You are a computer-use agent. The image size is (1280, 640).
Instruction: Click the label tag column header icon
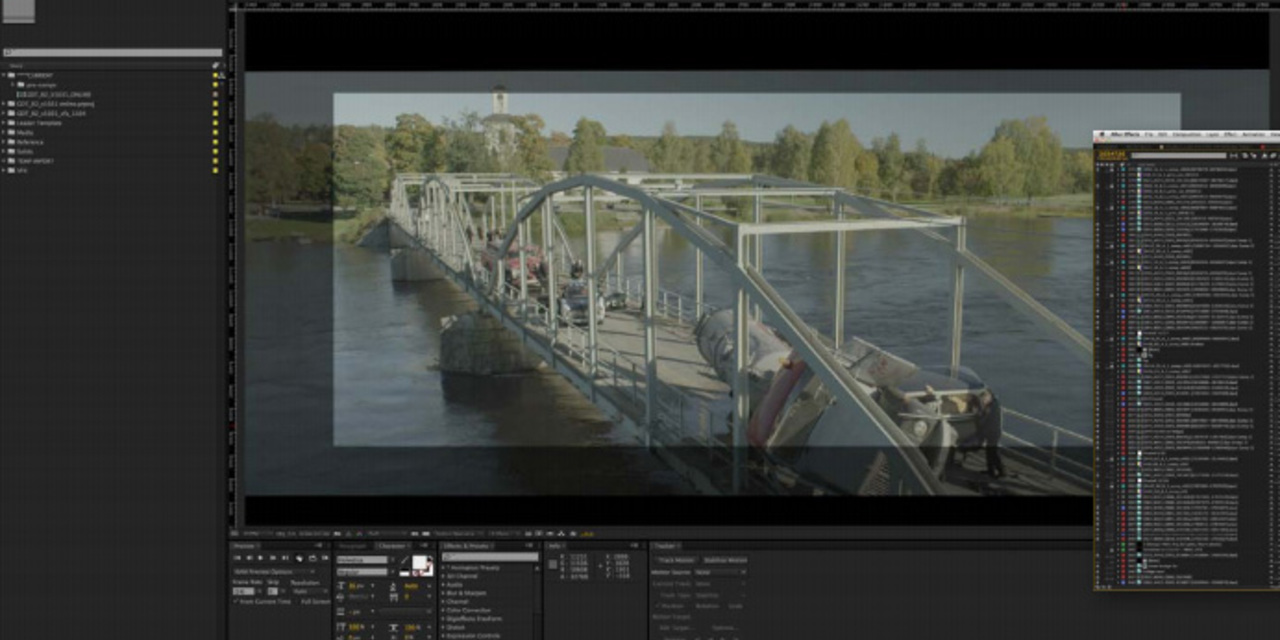pos(215,66)
